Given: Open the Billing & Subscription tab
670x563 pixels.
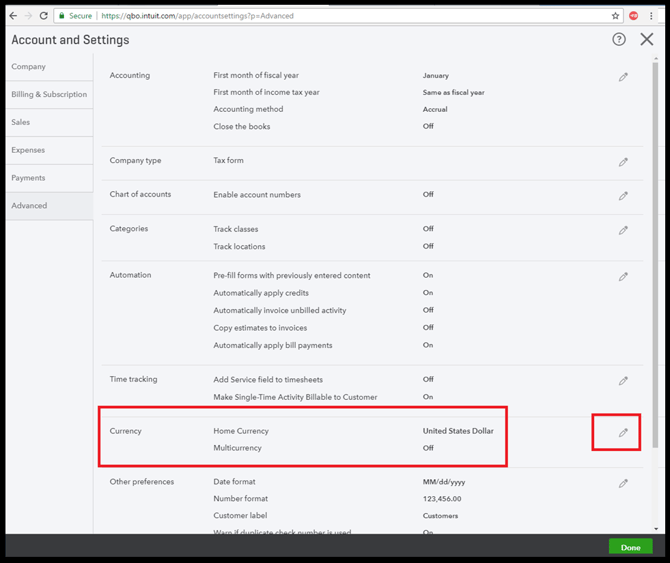Looking at the screenshot, I should (49, 95).
